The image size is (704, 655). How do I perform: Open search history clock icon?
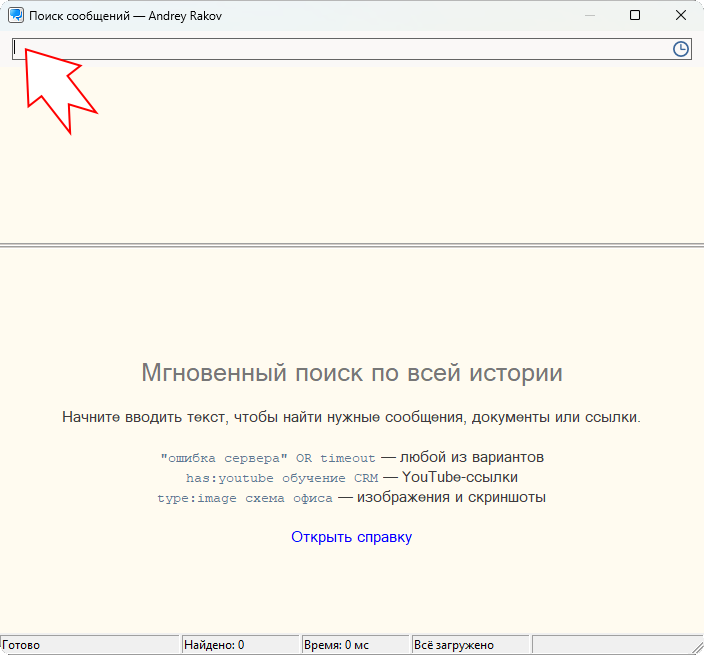tap(681, 49)
